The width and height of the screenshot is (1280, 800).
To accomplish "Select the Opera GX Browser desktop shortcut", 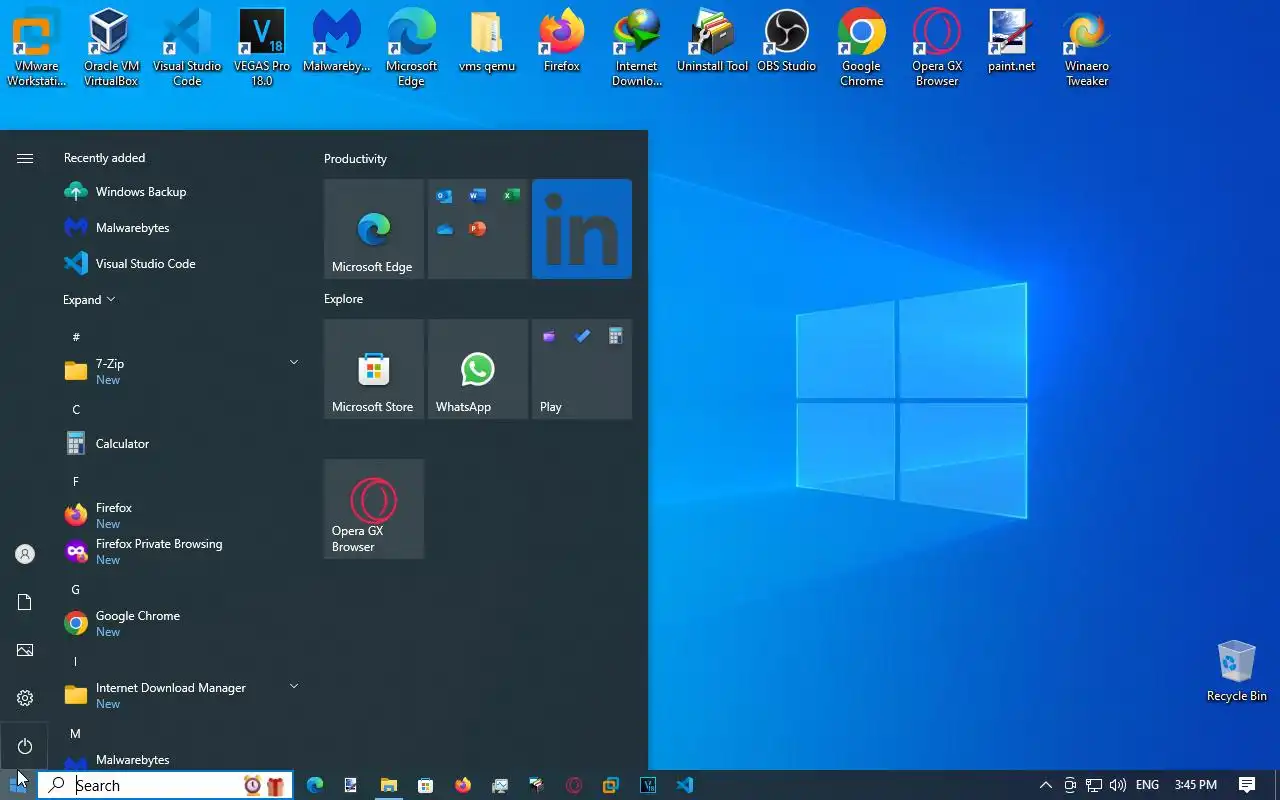I will click(x=937, y=48).
